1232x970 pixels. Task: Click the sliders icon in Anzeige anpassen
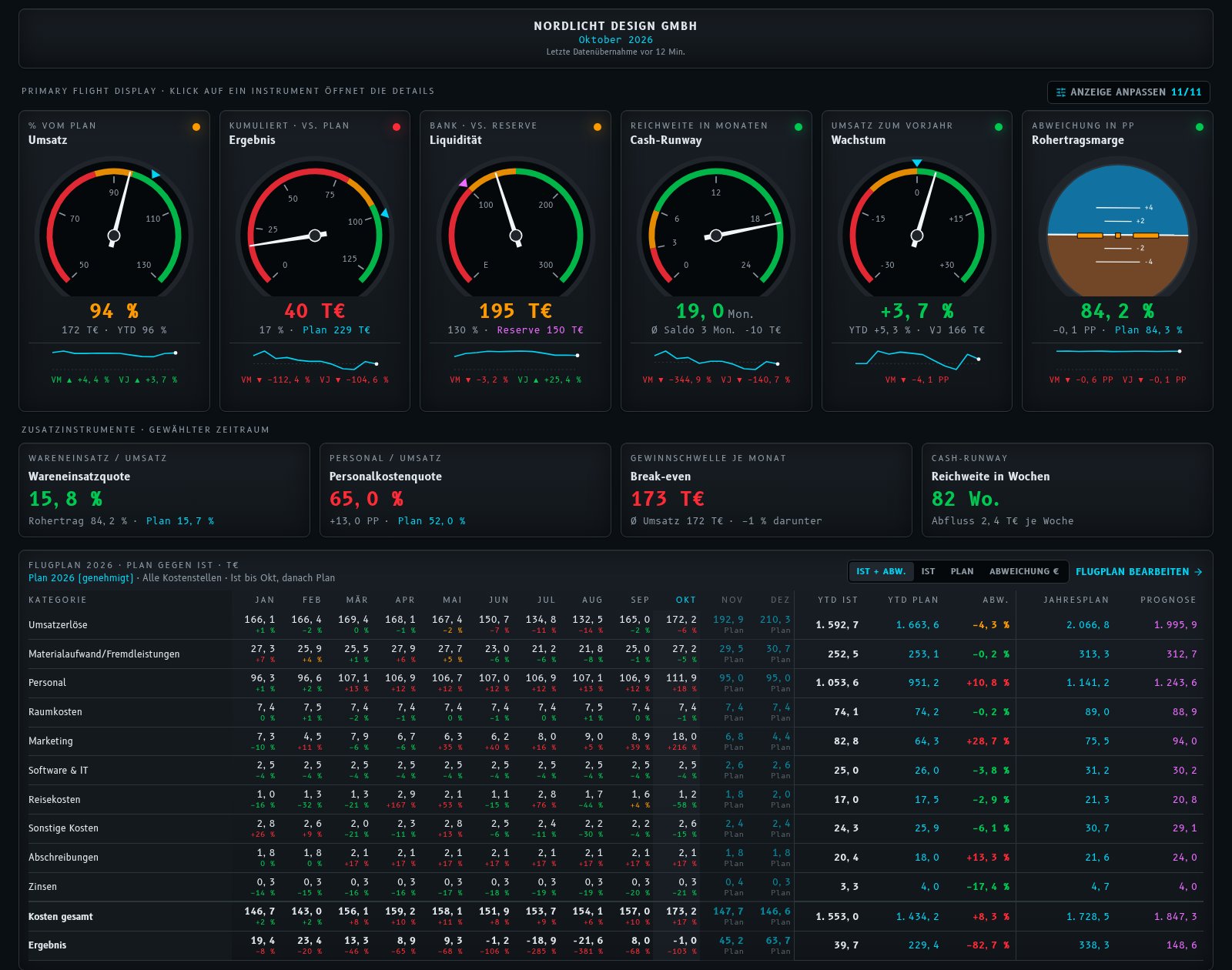coord(1061,92)
